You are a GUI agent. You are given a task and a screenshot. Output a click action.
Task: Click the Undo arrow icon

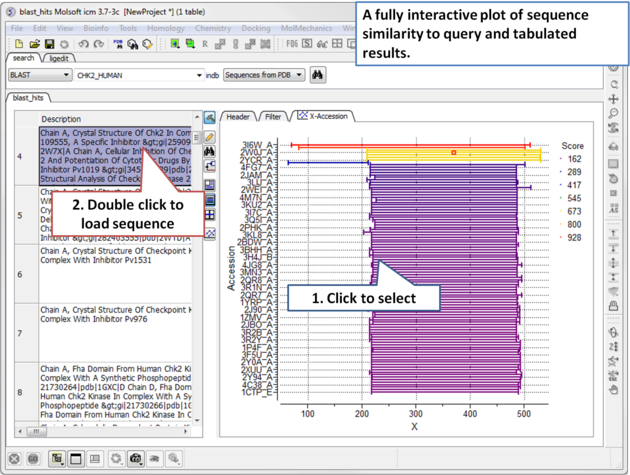tap(81, 44)
